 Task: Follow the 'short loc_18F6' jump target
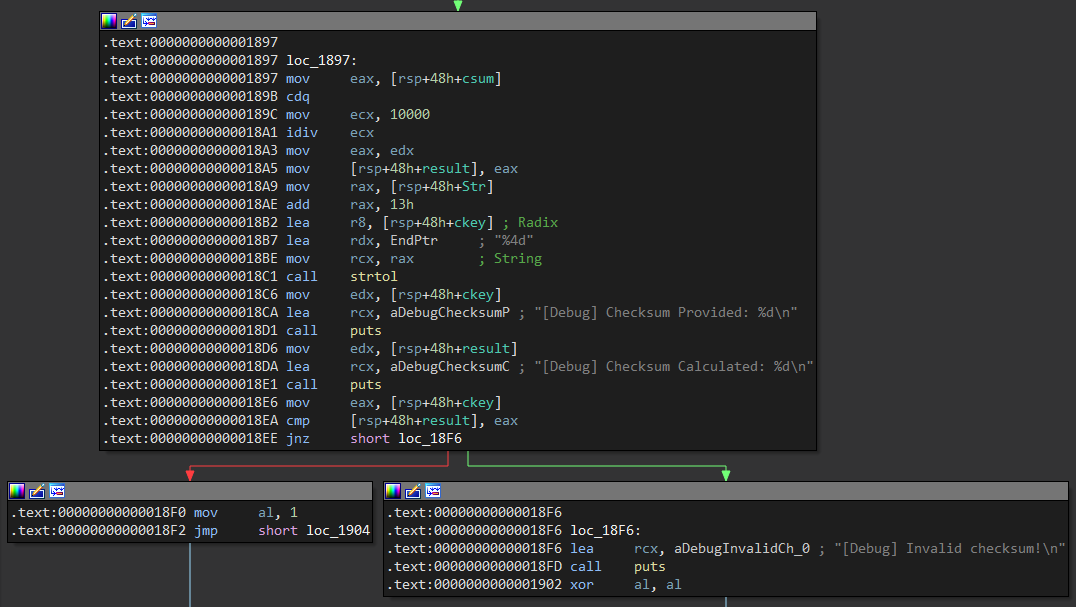[x=406, y=438]
